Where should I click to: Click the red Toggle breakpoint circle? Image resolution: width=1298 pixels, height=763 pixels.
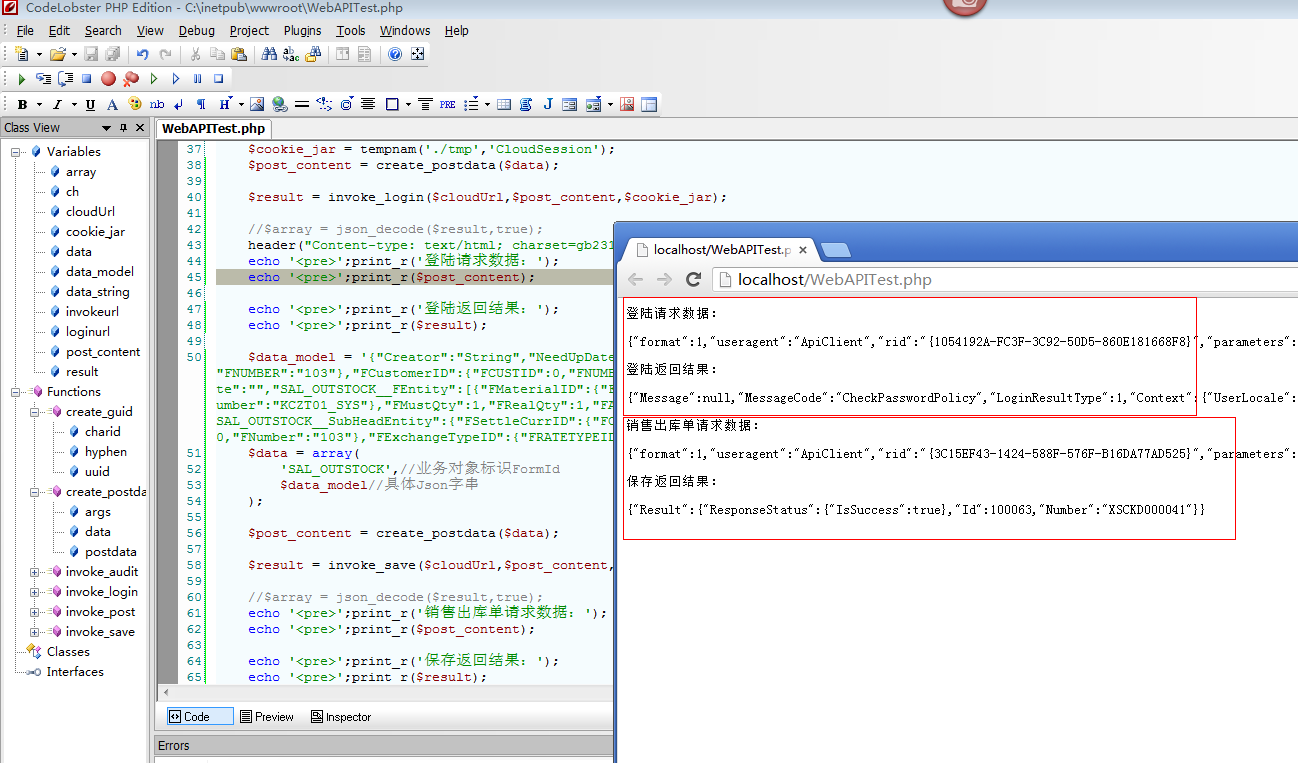coord(108,78)
